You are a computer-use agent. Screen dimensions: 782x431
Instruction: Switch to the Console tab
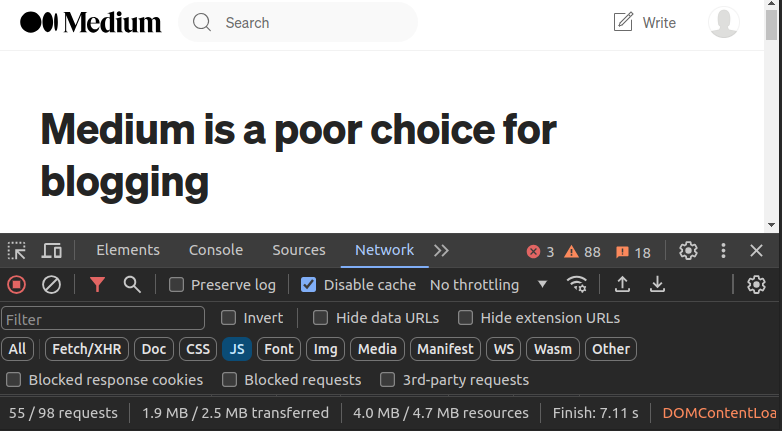(216, 250)
